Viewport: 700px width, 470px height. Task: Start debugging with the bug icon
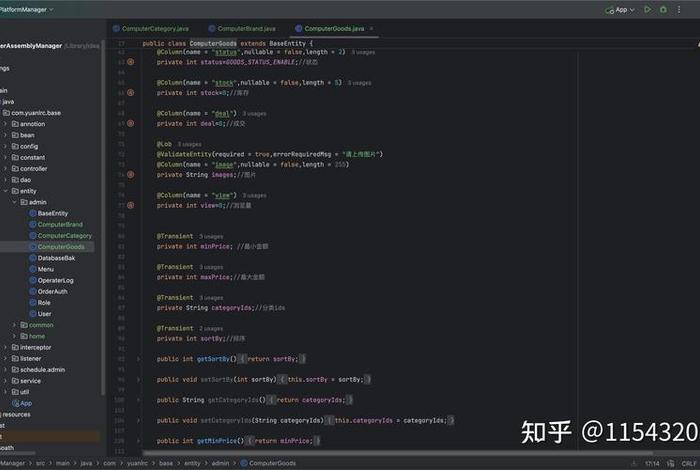(x=663, y=9)
